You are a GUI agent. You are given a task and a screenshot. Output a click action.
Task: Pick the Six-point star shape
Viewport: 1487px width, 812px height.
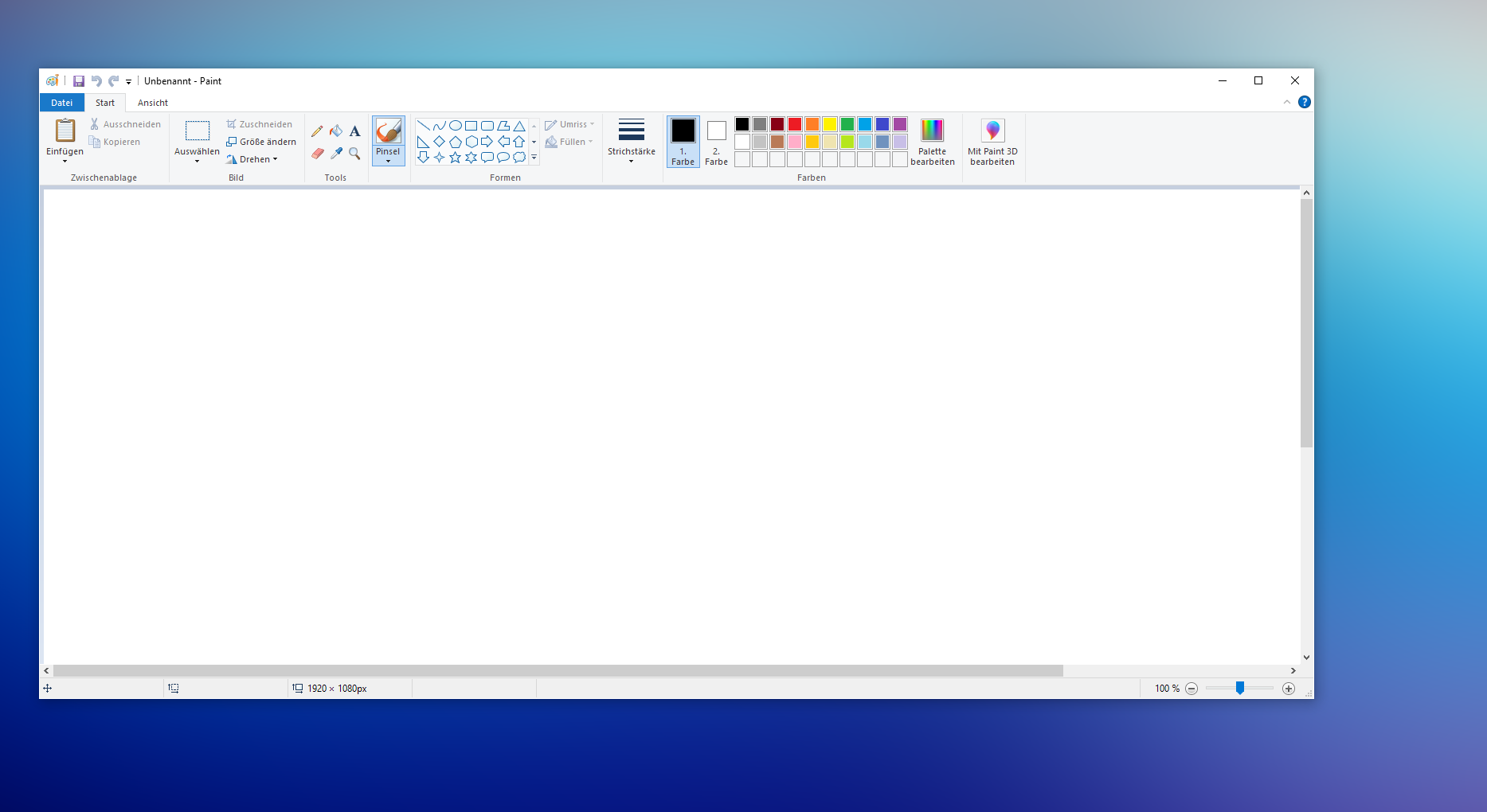pos(471,158)
